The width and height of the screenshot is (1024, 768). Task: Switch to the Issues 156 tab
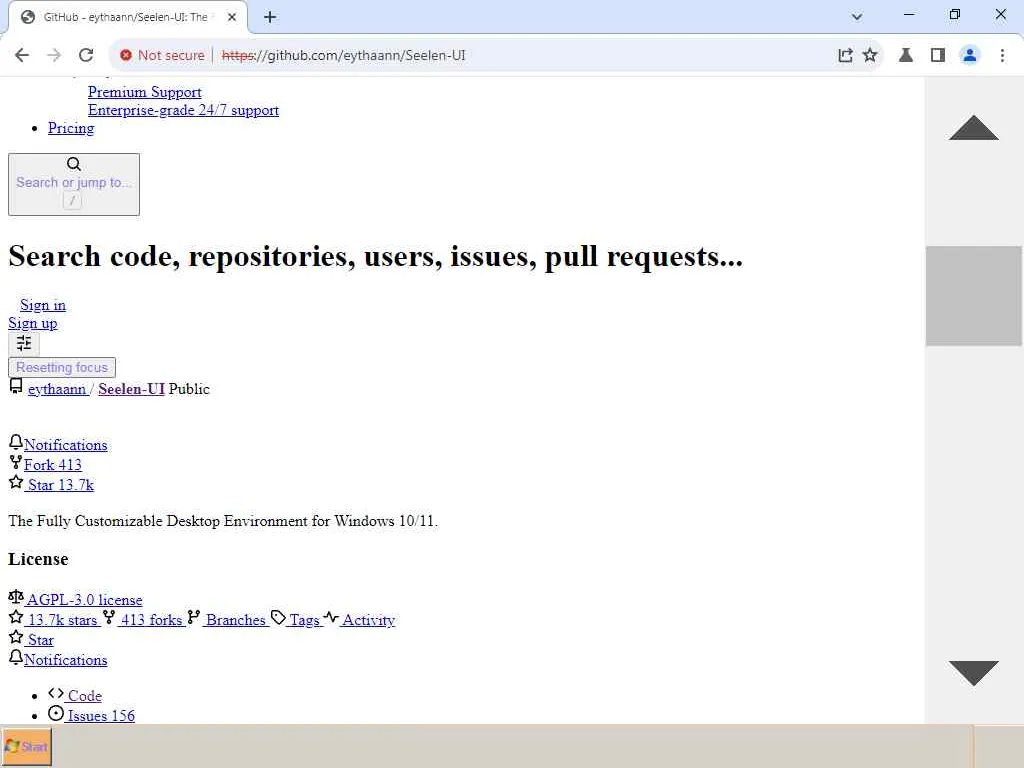pyautogui.click(x=101, y=716)
